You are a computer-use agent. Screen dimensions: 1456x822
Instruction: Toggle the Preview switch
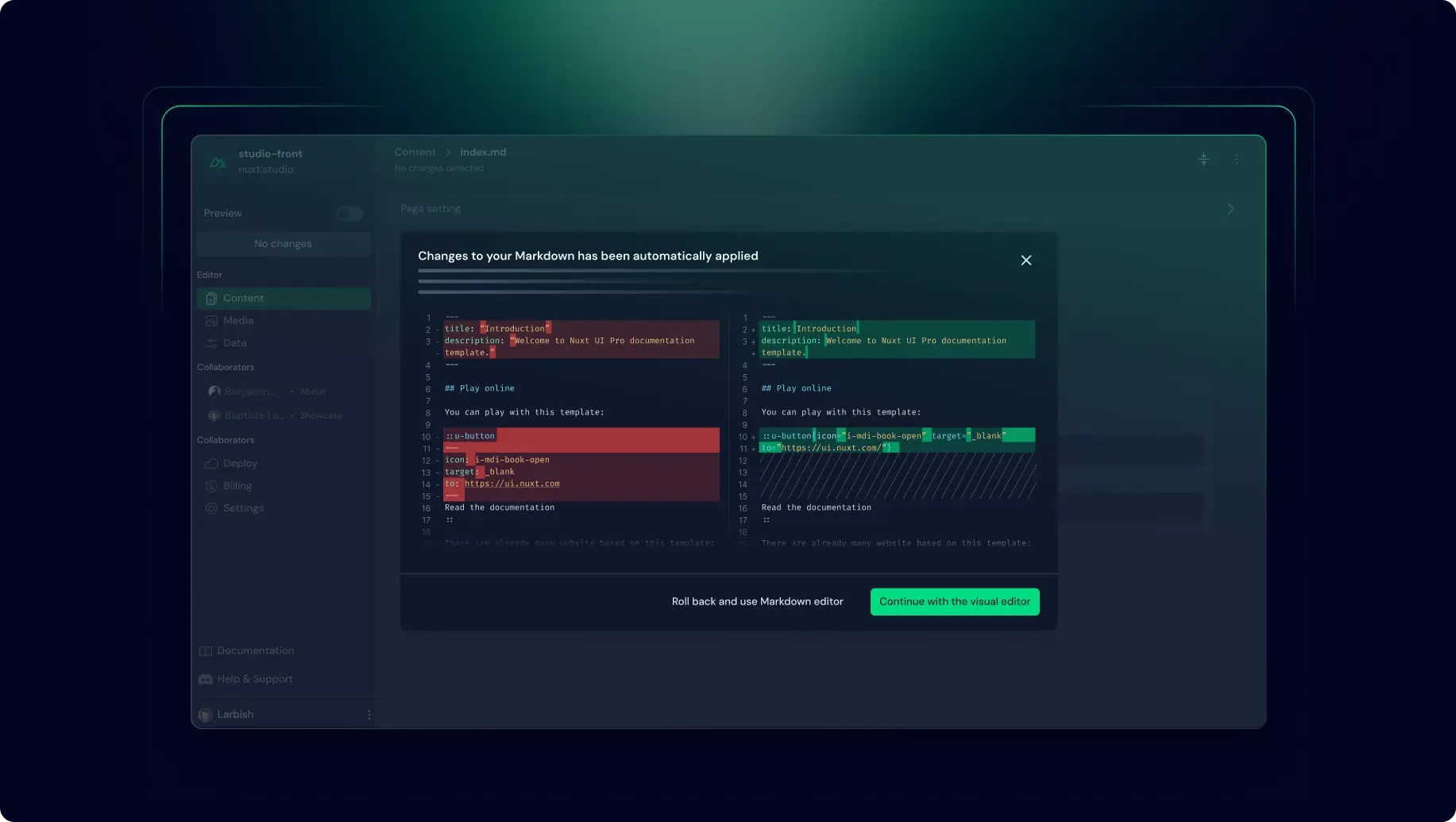tap(350, 213)
